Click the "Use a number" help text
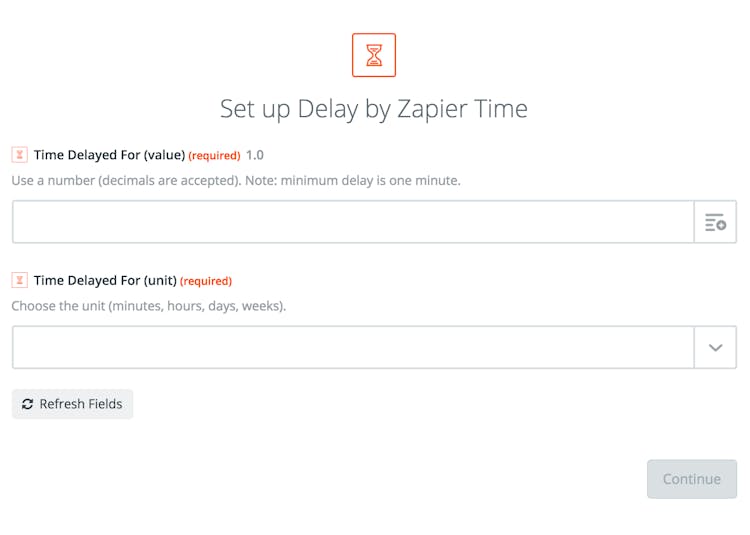 (x=60, y=181)
